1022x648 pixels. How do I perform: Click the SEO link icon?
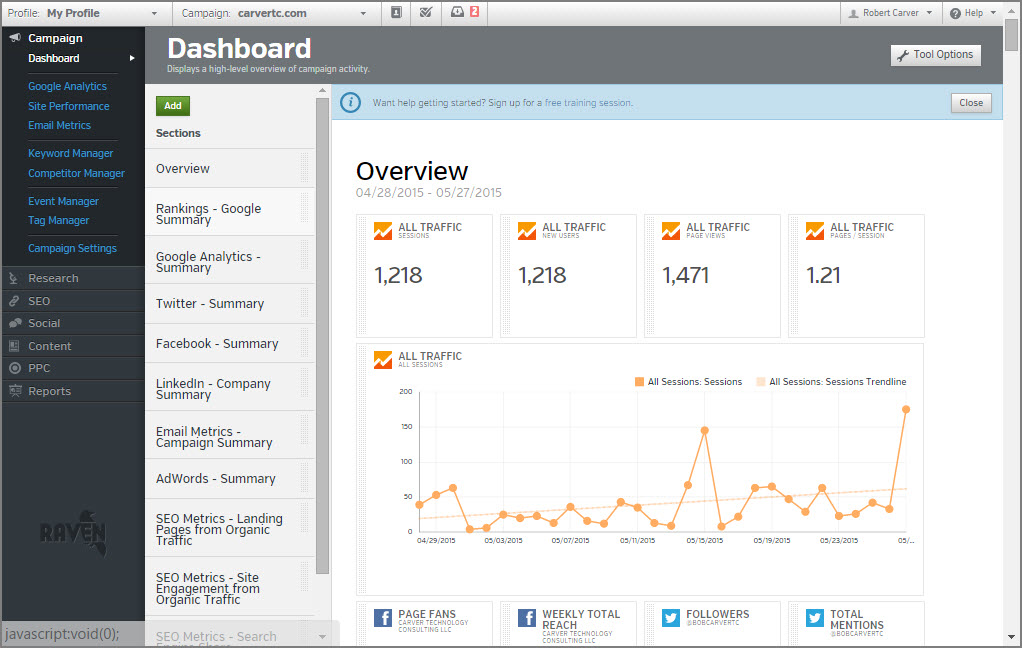pos(14,301)
